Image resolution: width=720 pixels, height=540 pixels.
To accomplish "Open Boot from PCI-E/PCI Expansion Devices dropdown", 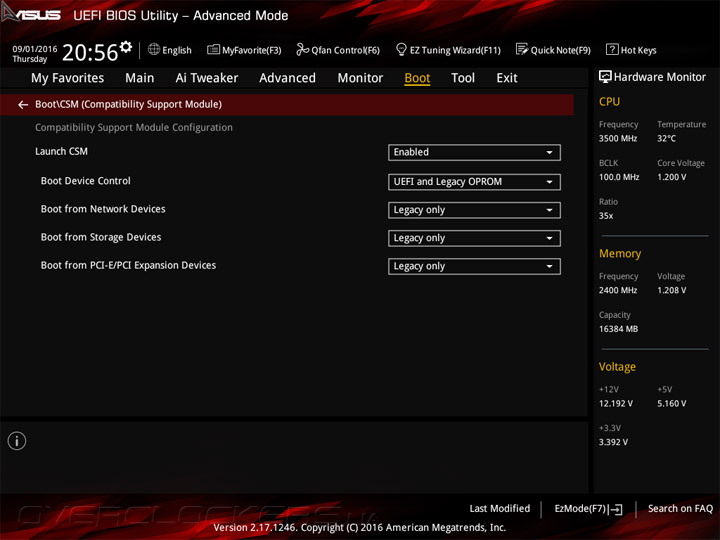I will coord(474,266).
